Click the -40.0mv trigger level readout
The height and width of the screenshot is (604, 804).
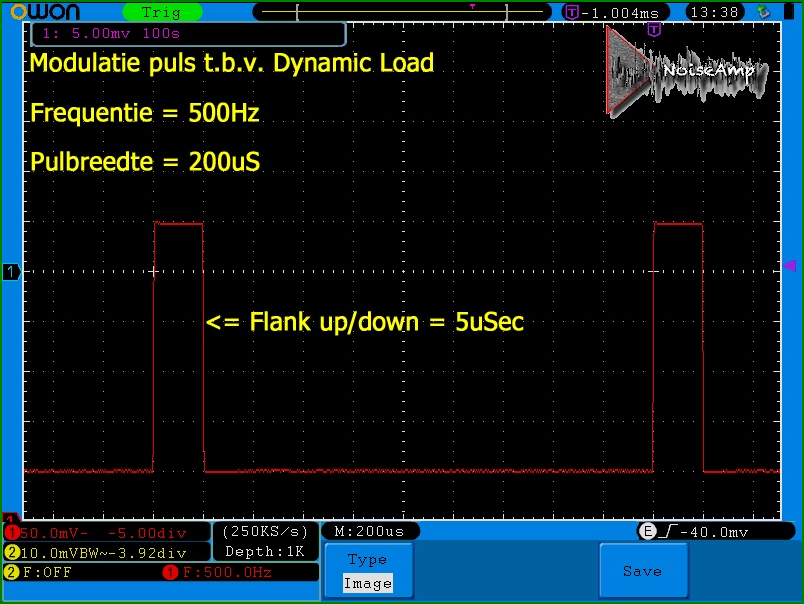pyautogui.click(x=714, y=532)
